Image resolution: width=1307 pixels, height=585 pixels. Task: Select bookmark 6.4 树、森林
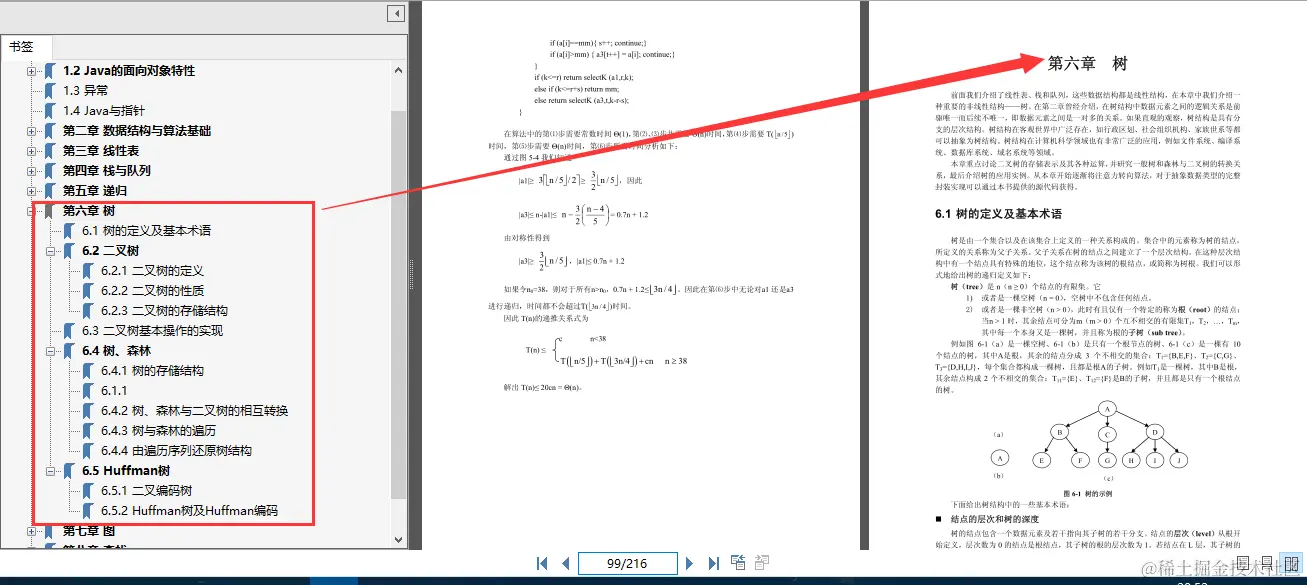point(116,351)
